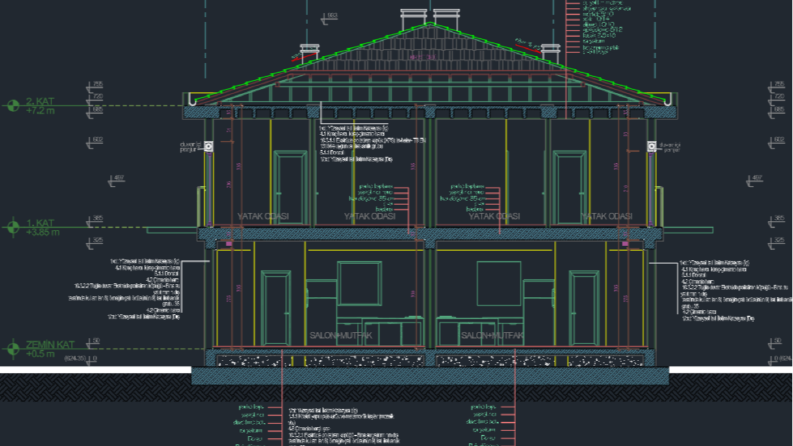This screenshot has height=446, width=793.
Task: Select the upper-floor right bedroom door
Action: tap(569, 188)
